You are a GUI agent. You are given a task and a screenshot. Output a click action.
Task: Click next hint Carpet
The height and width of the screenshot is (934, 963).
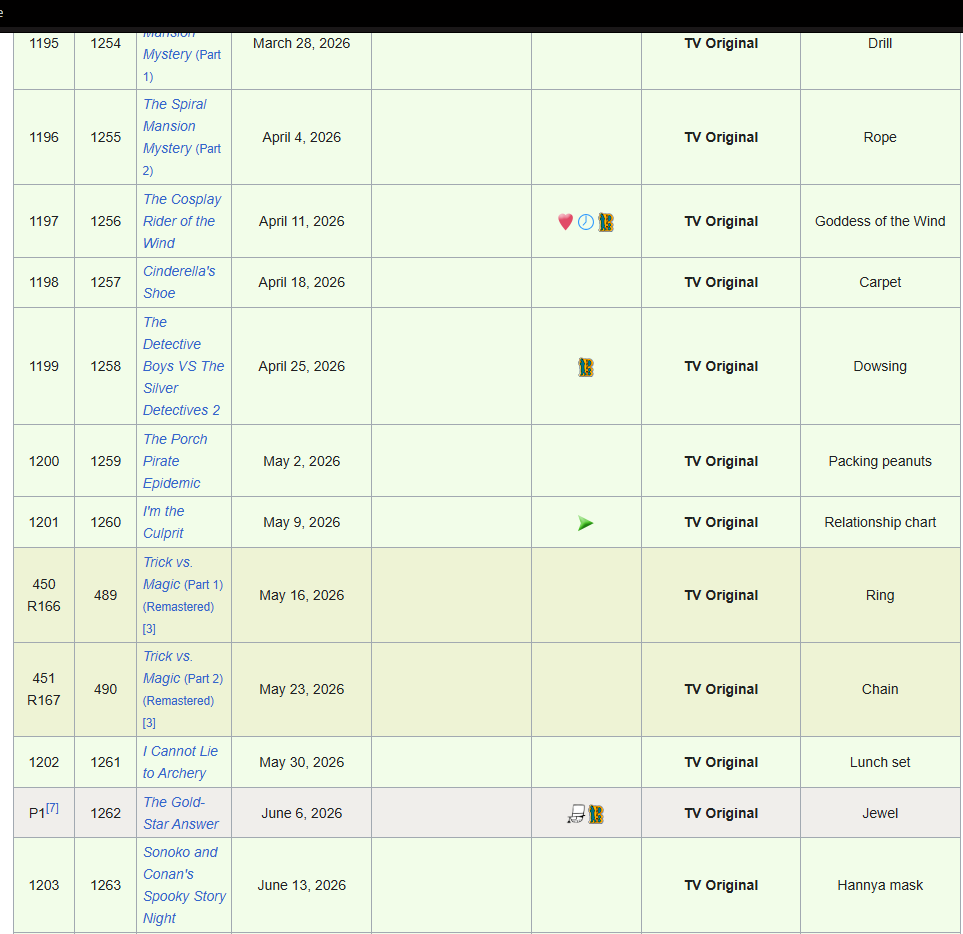click(879, 282)
